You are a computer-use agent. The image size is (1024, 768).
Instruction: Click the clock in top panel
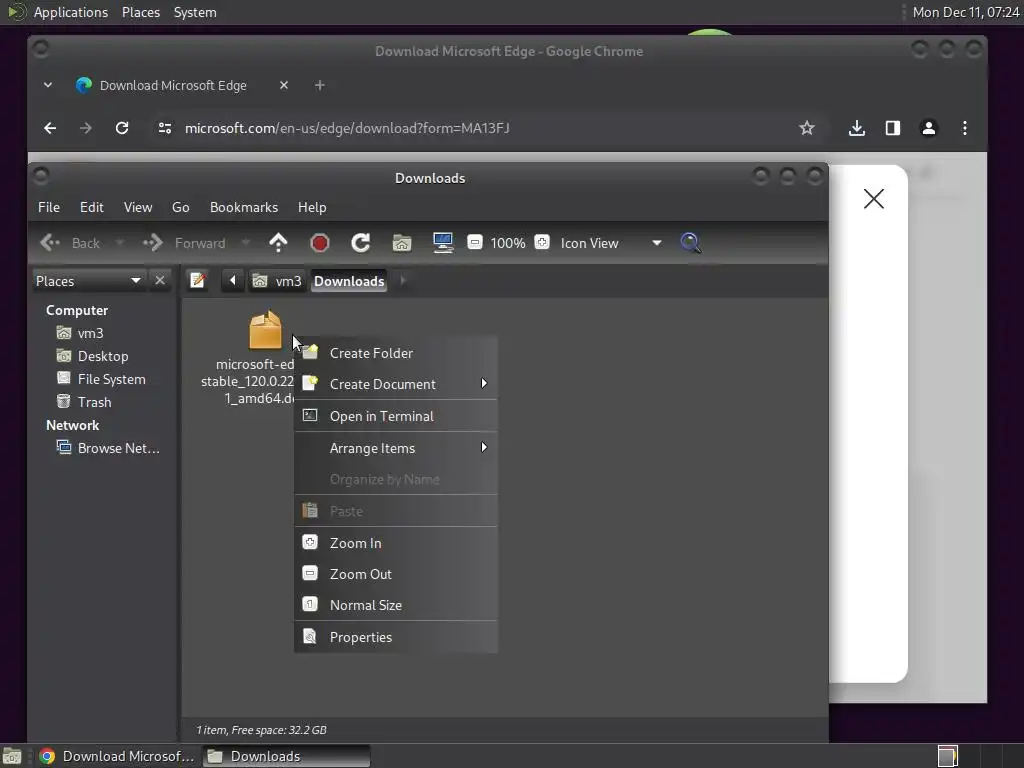(965, 12)
